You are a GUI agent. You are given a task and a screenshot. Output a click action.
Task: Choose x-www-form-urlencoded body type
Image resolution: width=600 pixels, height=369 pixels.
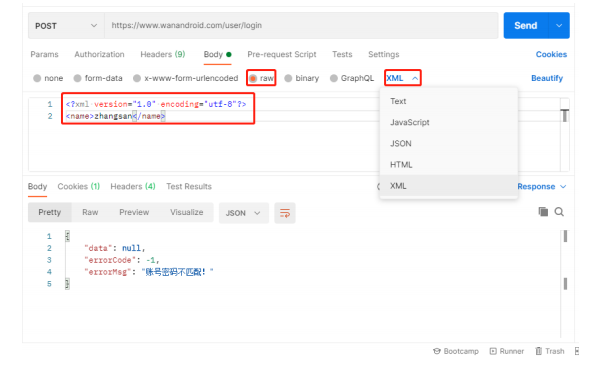[x=137, y=78]
